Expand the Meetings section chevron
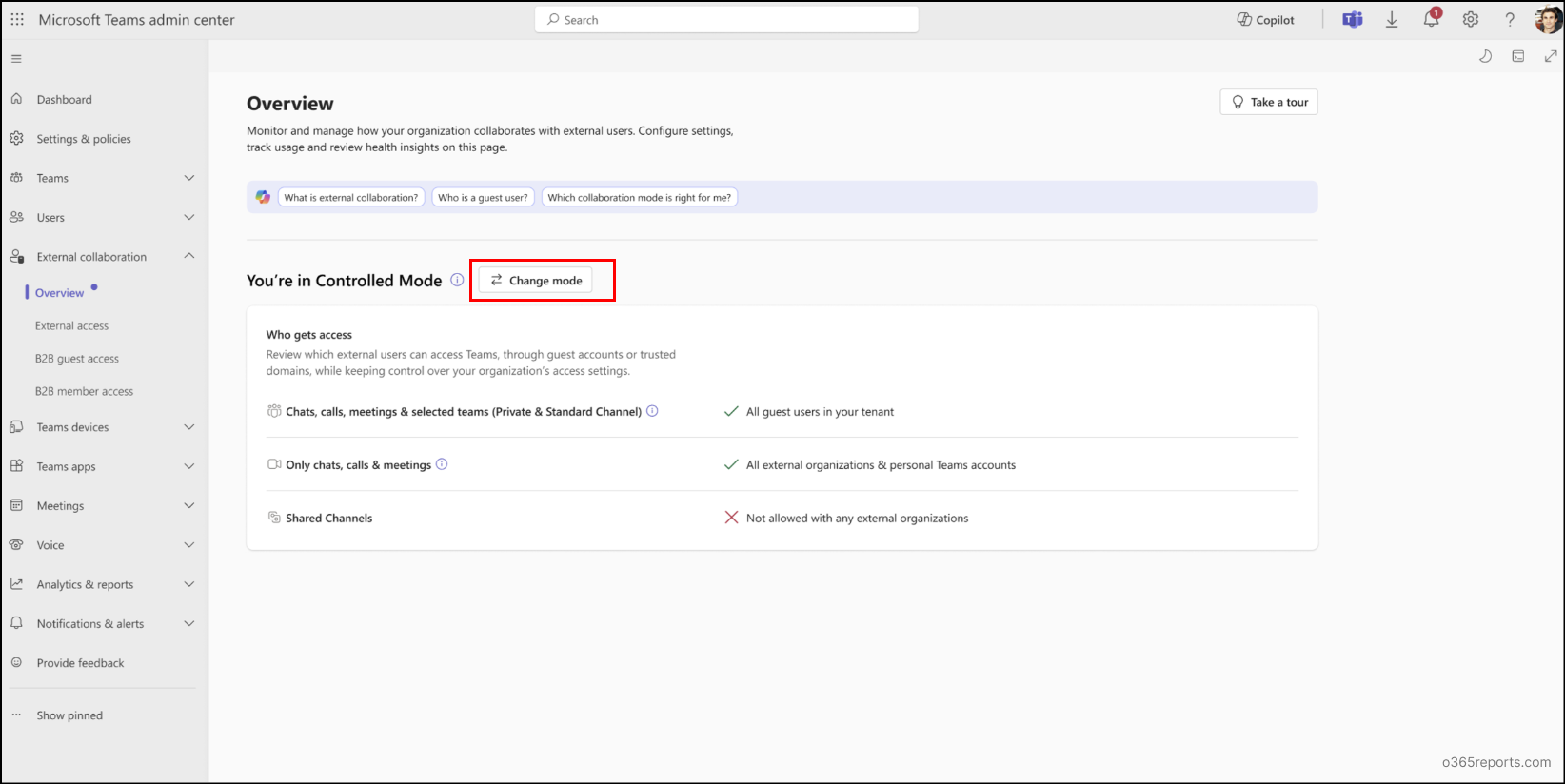Viewport: 1565px width, 784px height. point(188,506)
